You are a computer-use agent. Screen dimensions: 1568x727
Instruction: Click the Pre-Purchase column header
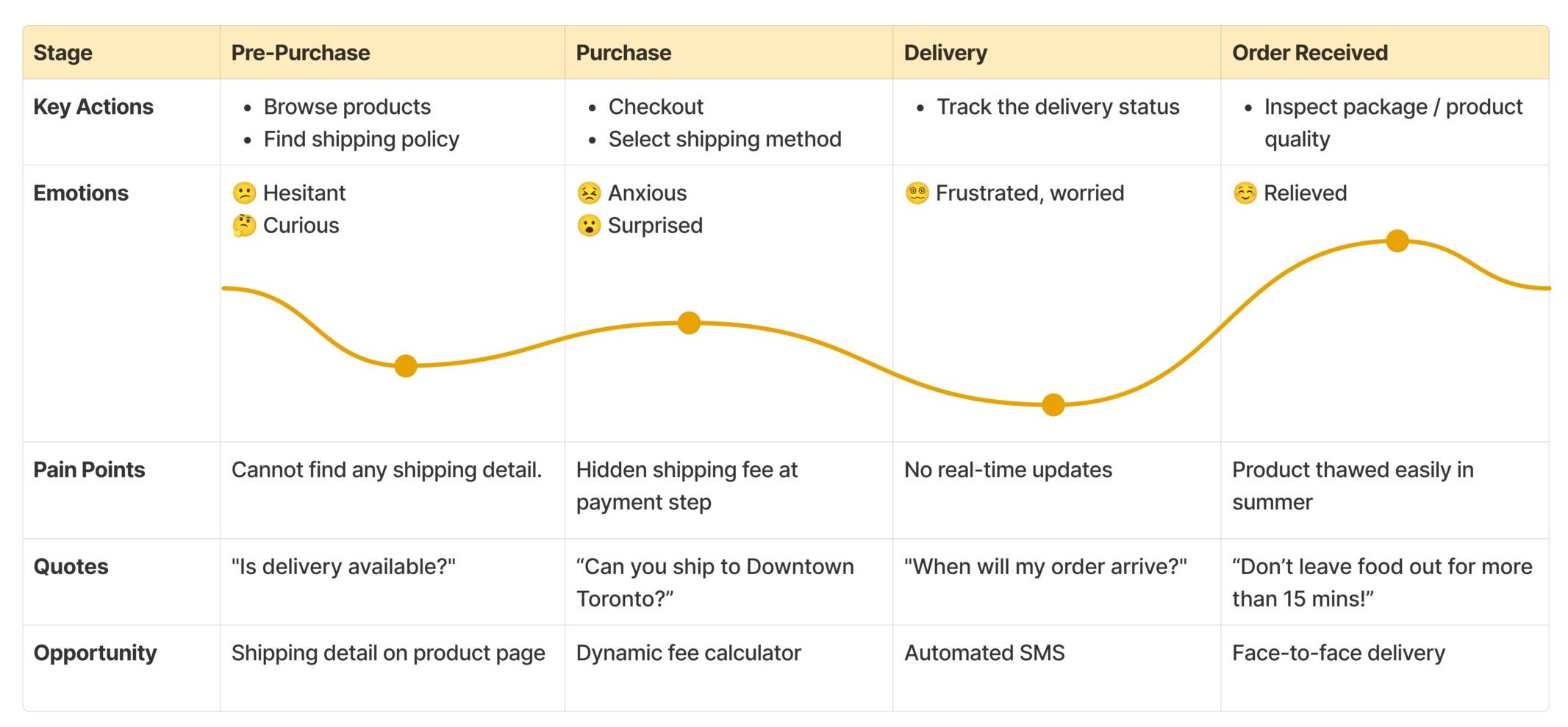coord(301,53)
